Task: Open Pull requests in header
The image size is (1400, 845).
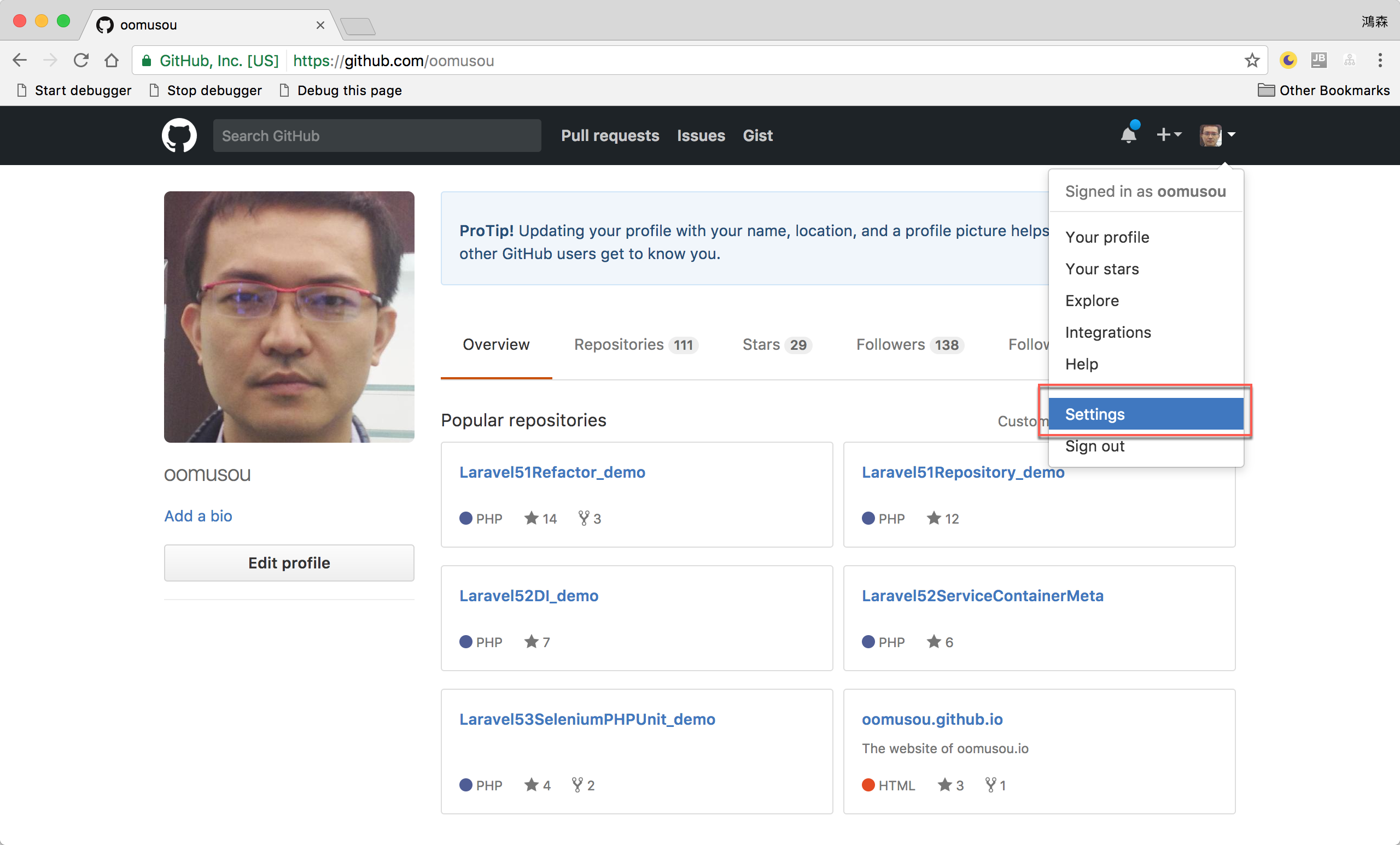Action: [610, 136]
